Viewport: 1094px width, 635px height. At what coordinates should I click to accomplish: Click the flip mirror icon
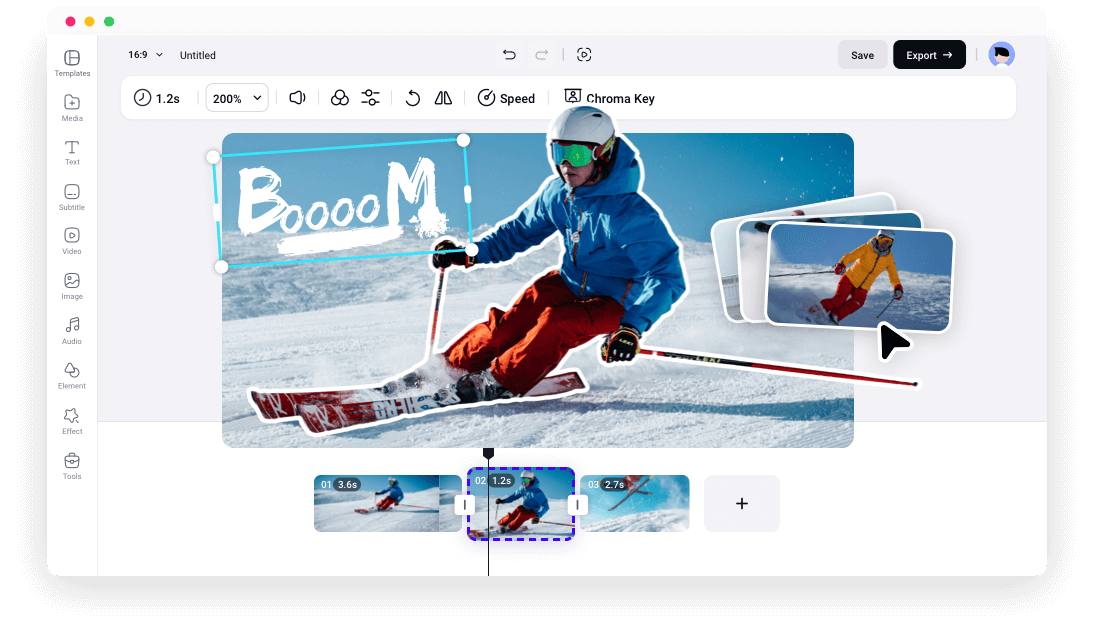pos(443,98)
